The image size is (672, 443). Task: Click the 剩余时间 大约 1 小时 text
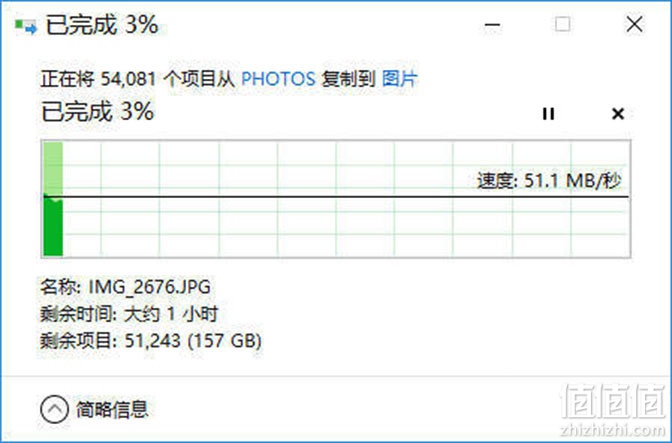coord(129,314)
